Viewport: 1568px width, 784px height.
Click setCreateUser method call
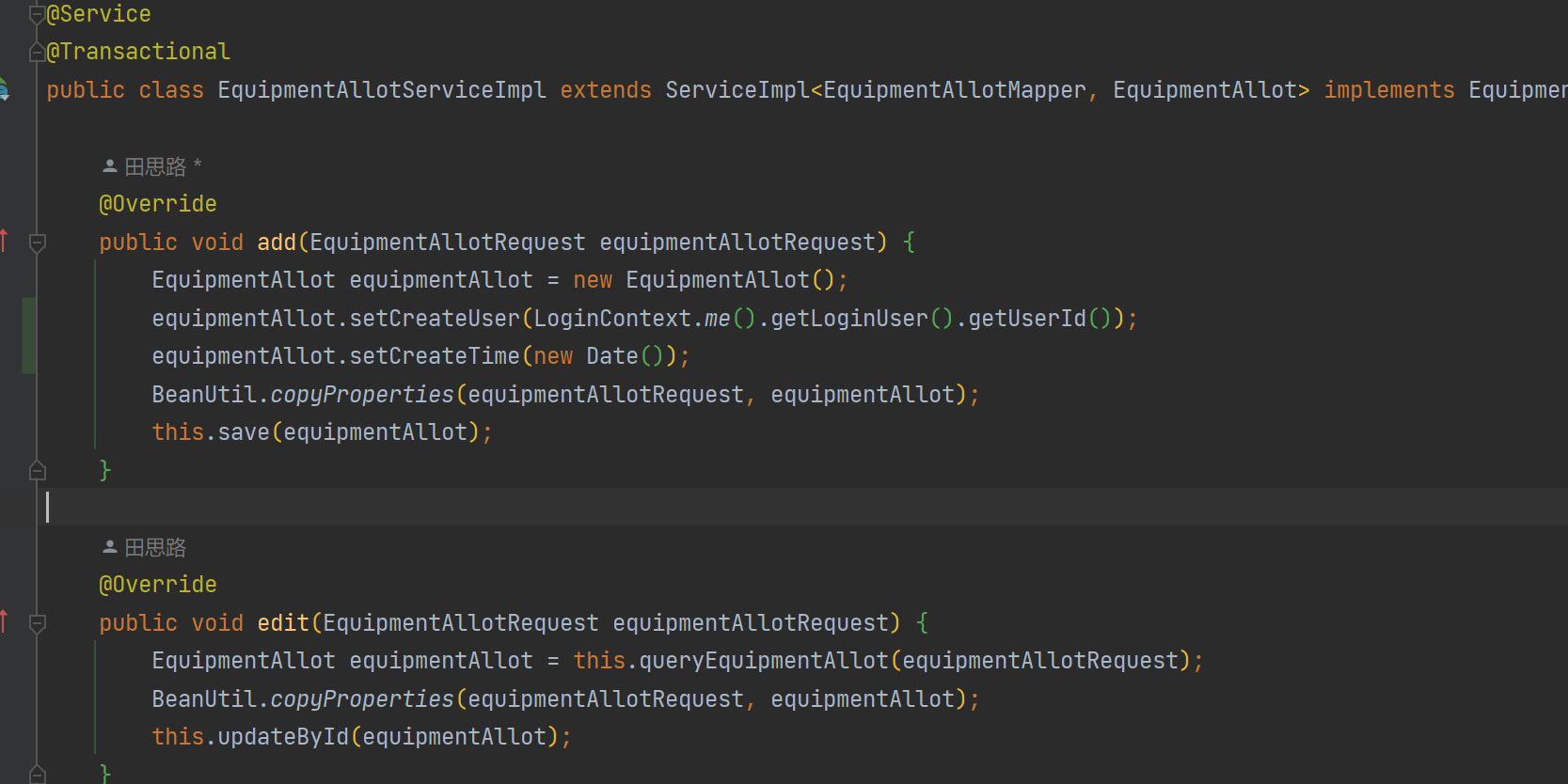click(435, 319)
